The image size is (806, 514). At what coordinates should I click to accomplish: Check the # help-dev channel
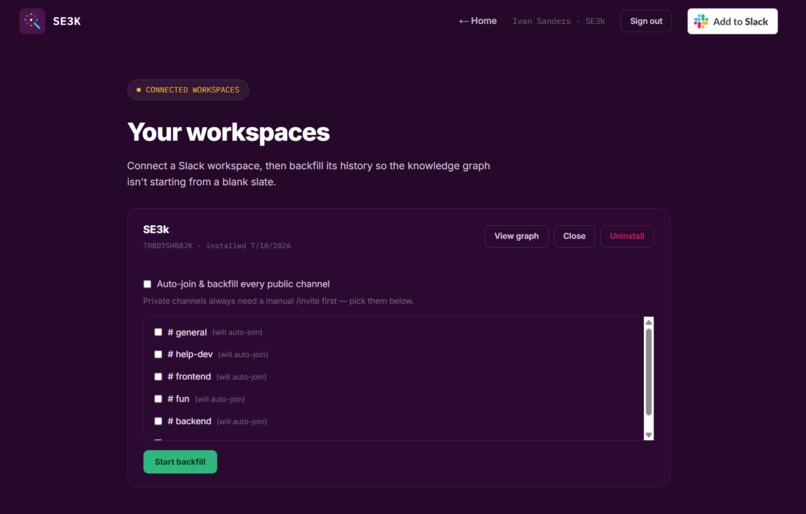(158, 354)
